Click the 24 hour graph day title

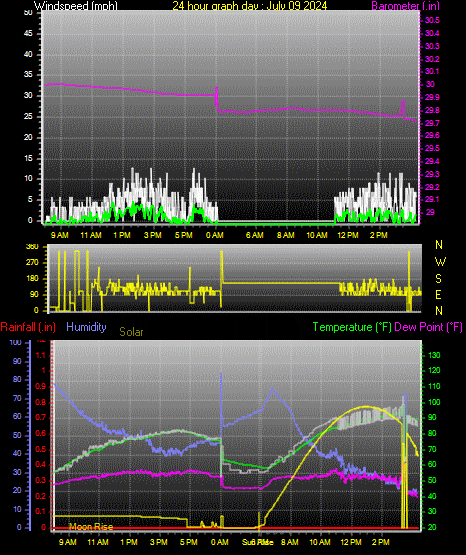[249, 5]
